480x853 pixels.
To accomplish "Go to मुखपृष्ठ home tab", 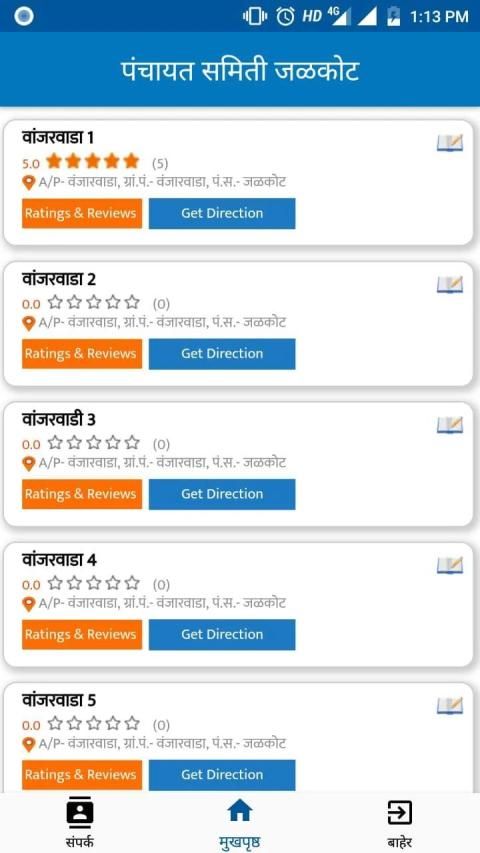I will pyautogui.click(x=240, y=822).
